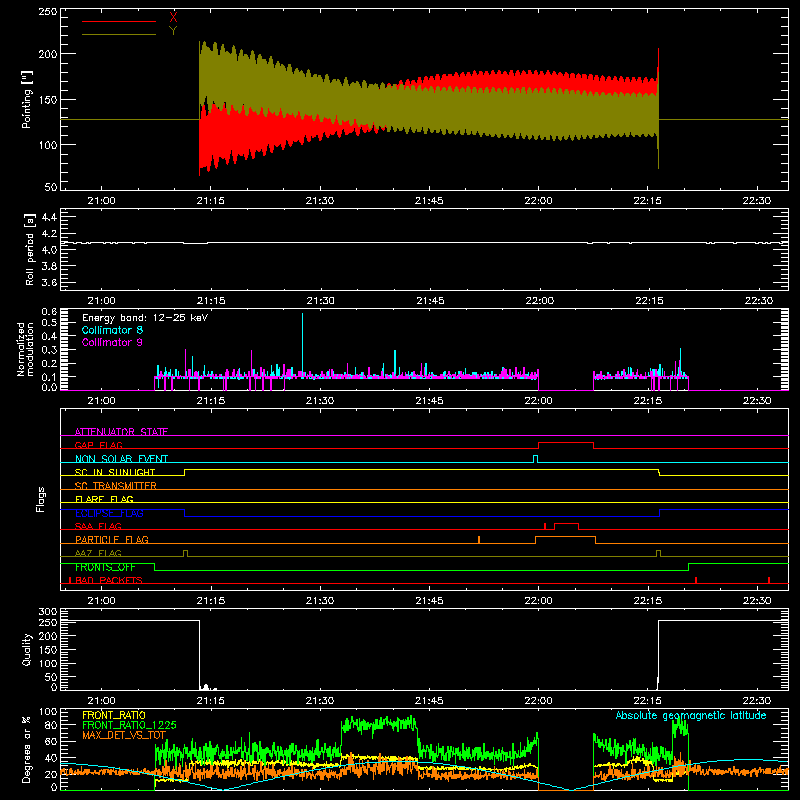Click the 21:30 tick under the Flags plot
This screenshot has width=800, height=800.
tap(320, 601)
